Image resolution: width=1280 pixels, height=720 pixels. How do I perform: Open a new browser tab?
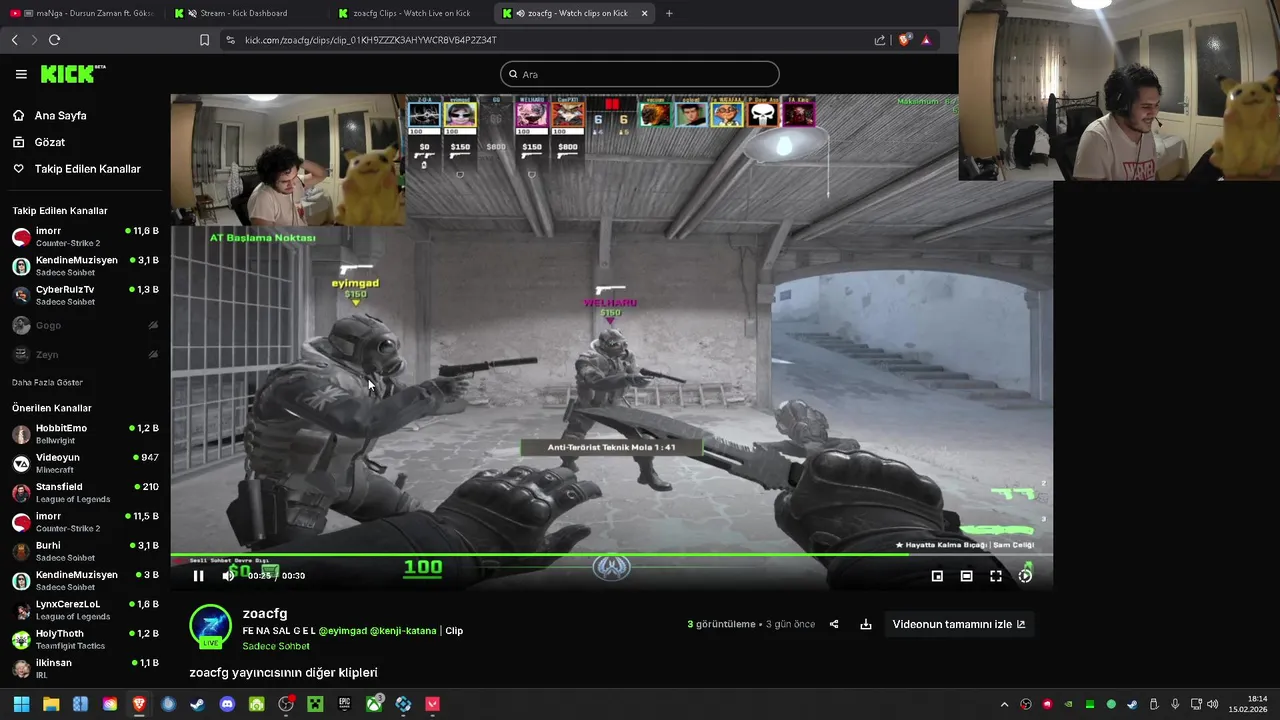(x=669, y=13)
